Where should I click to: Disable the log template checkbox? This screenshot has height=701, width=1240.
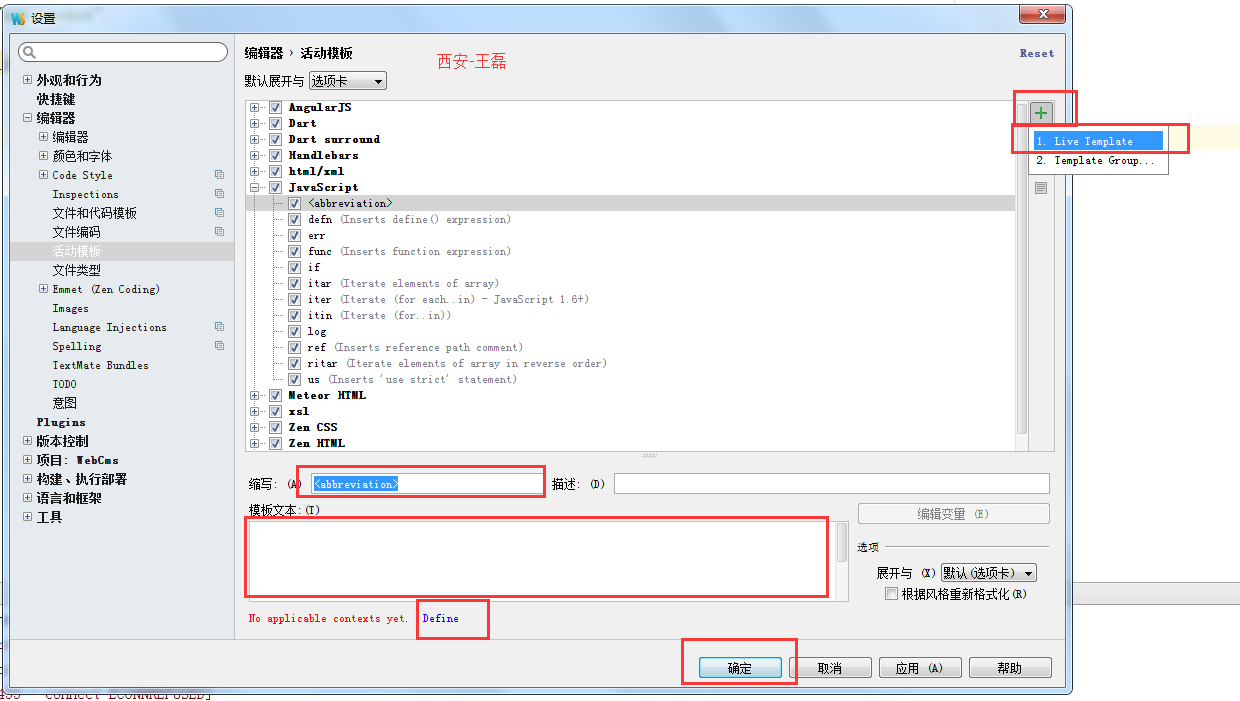click(295, 331)
